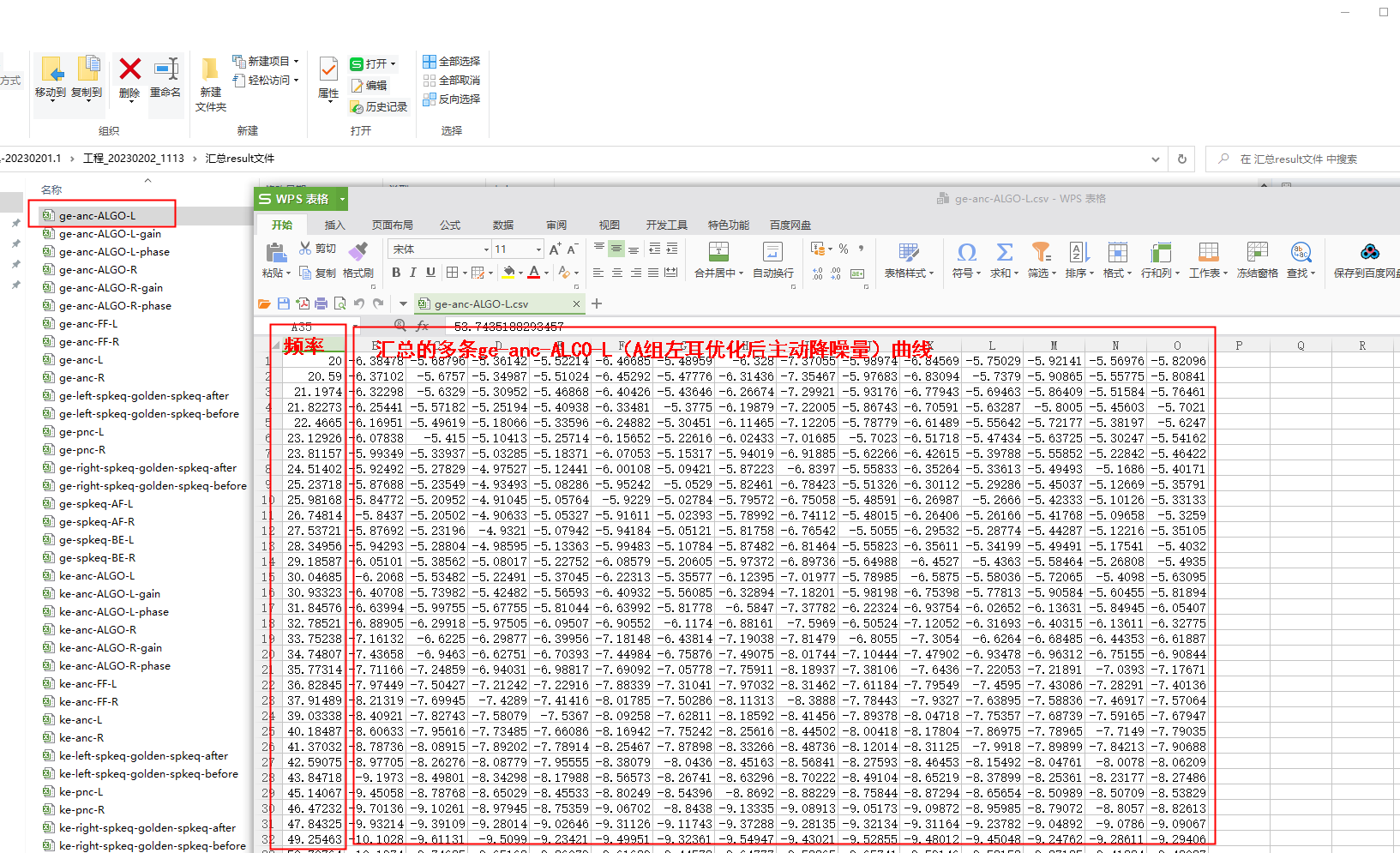The image size is (1400, 853).
Task: Click the Print icon in WPS quick toolbar
Action: 321,303
